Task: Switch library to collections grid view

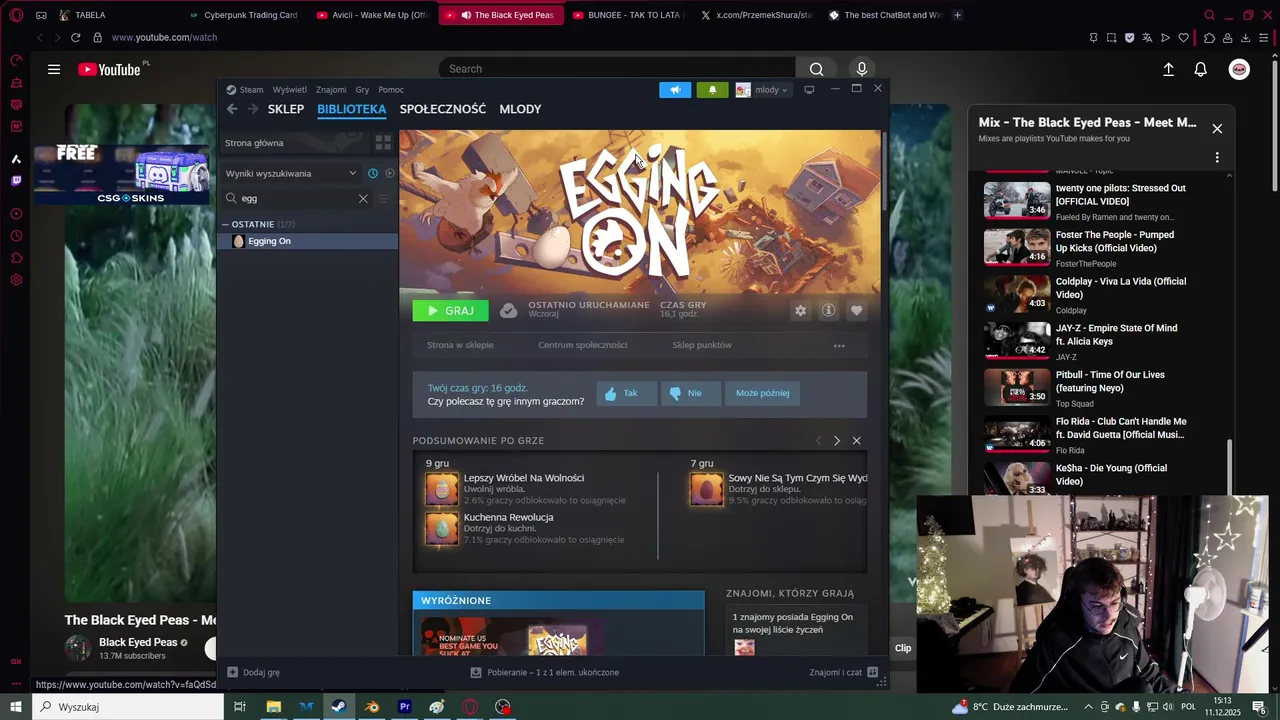Action: (383, 143)
